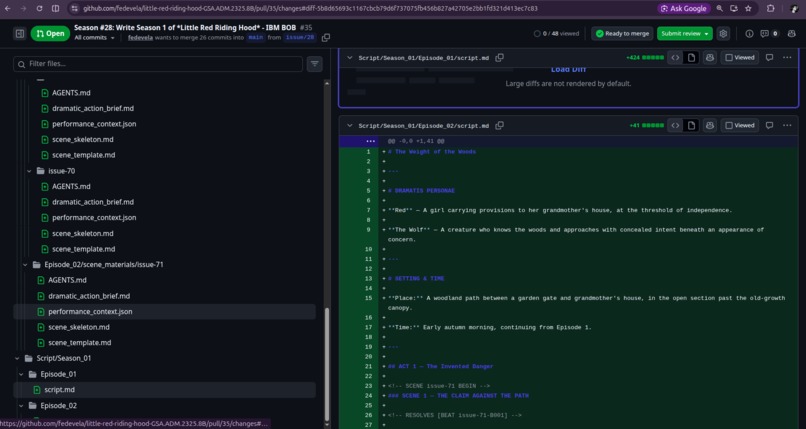The height and width of the screenshot is (429, 806).
Task: Copy path of Episode_02/script.md
Action: [499, 125]
